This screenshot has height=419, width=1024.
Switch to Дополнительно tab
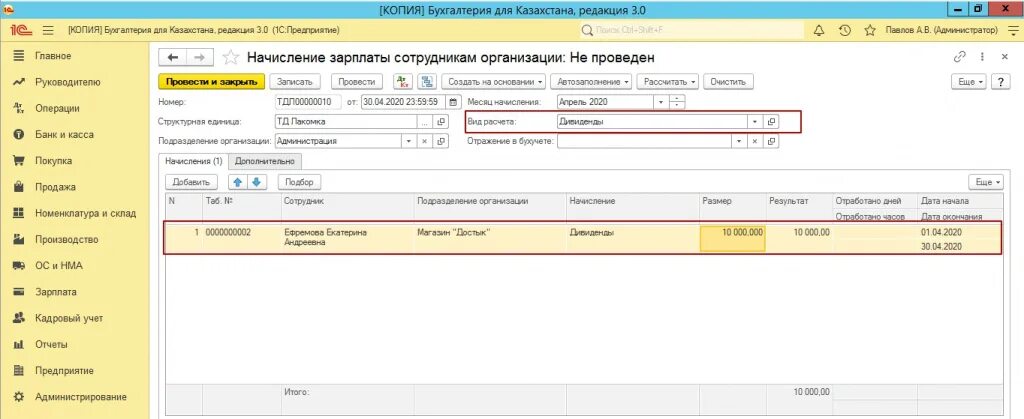tap(264, 161)
